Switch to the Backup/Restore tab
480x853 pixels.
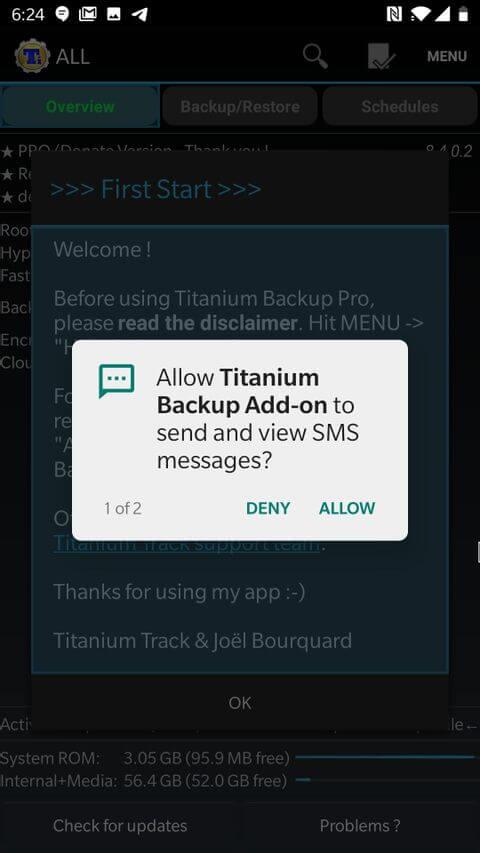[240, 106]
